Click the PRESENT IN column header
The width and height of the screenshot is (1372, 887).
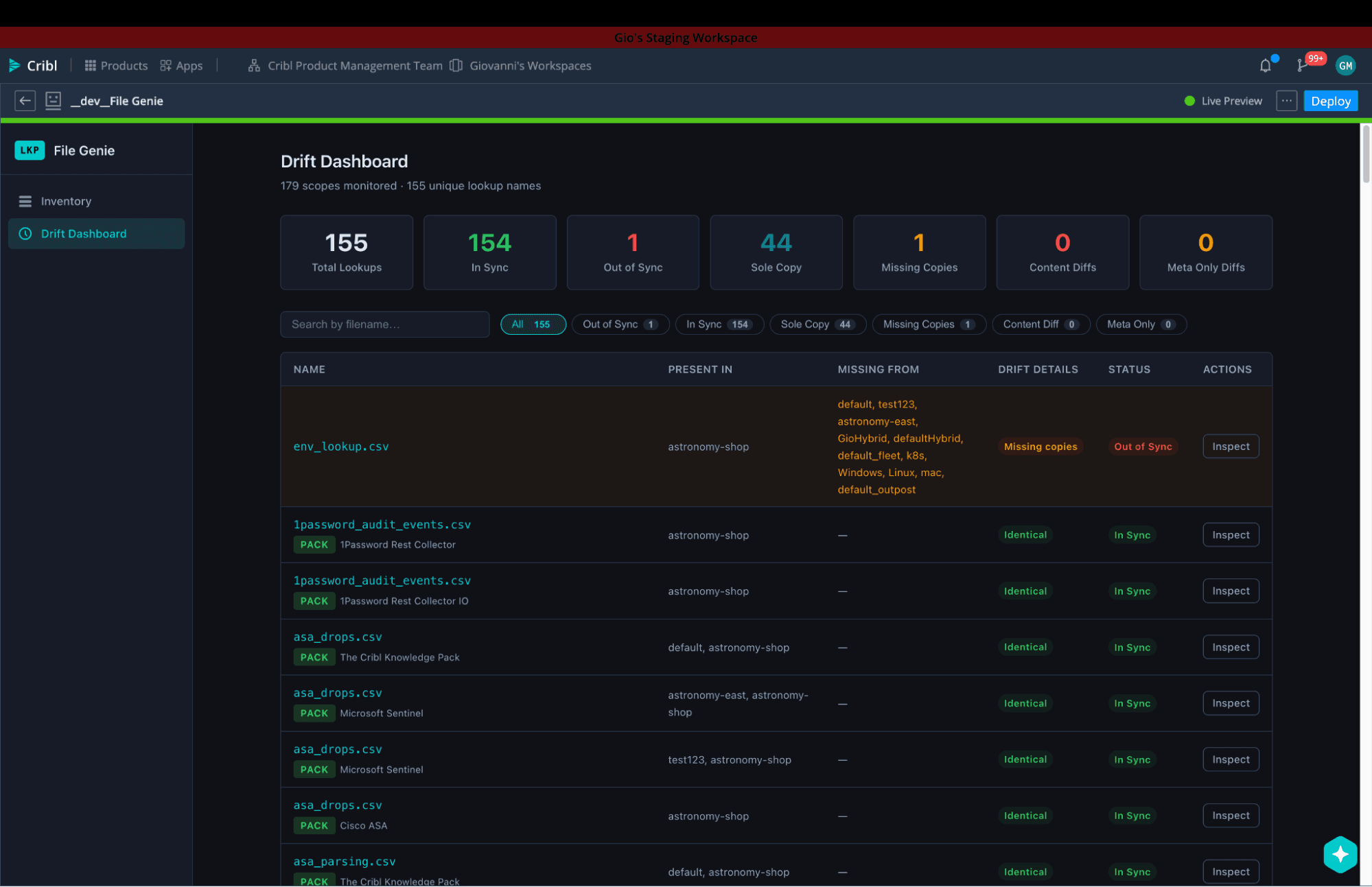700,370
